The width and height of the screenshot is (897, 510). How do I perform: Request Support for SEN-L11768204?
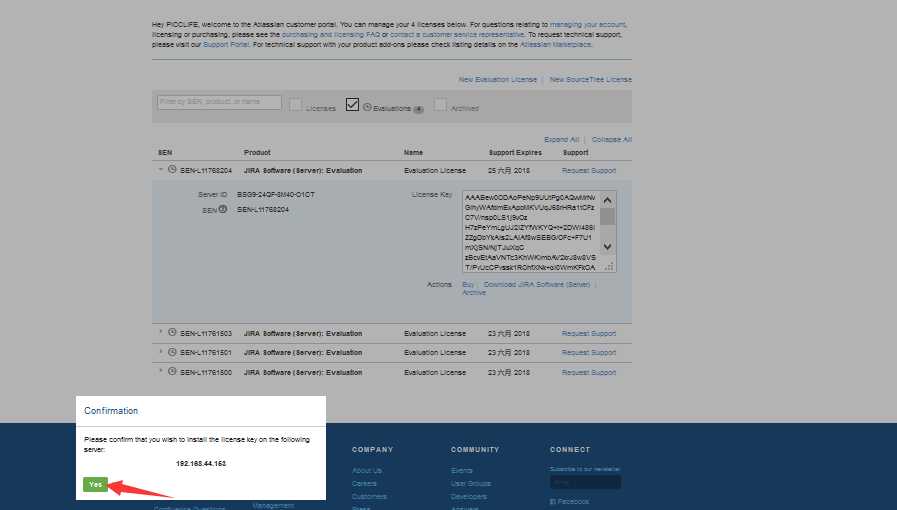(x=589, y=171)
